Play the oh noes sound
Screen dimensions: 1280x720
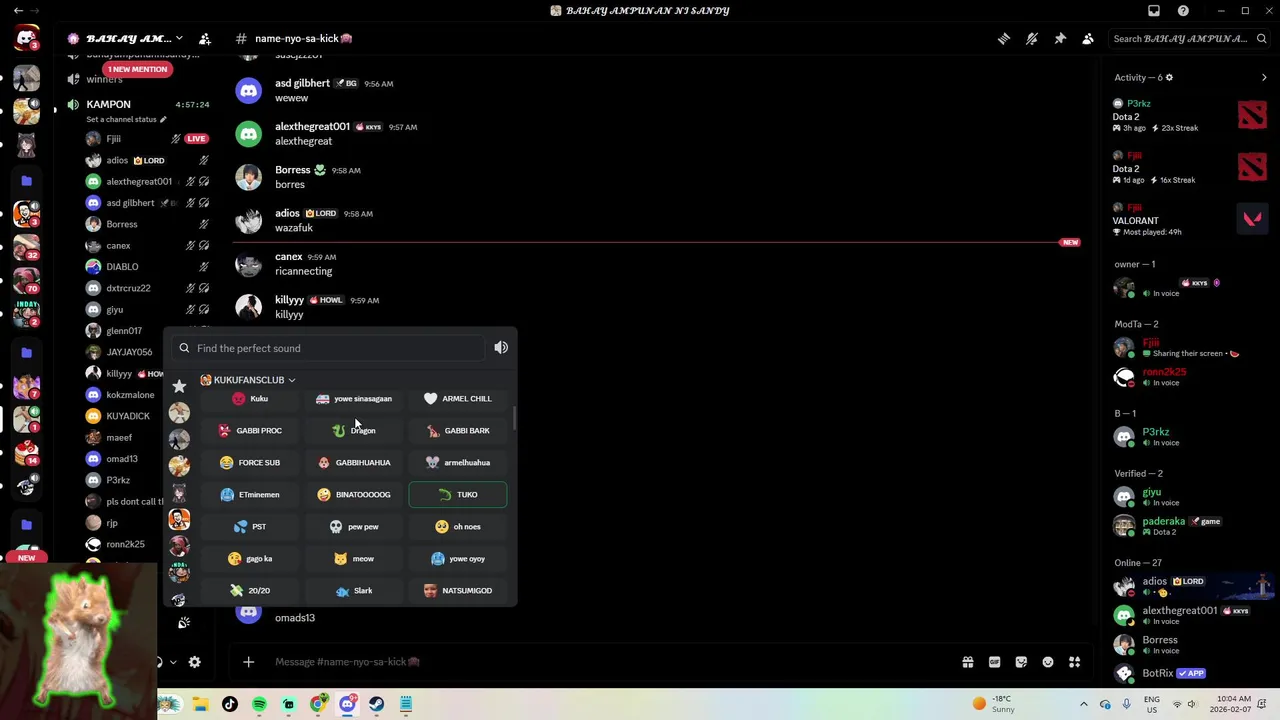point(458,526)
